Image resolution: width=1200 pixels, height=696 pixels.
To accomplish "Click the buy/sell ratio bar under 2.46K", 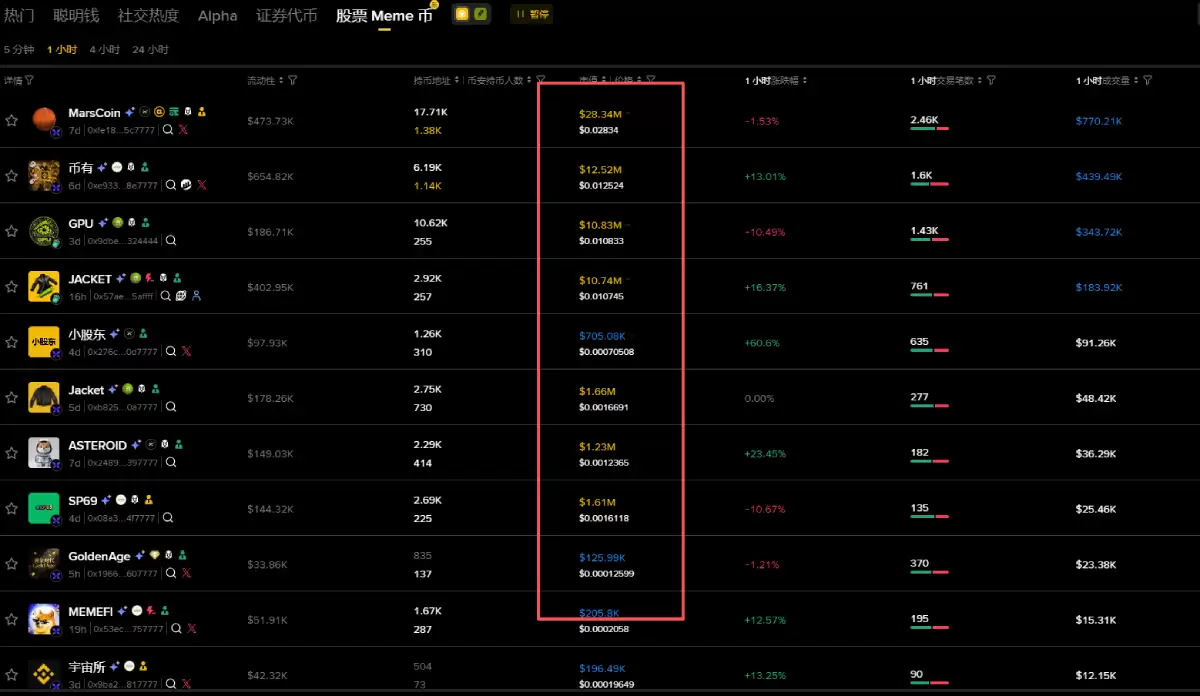I will point(929,128).
